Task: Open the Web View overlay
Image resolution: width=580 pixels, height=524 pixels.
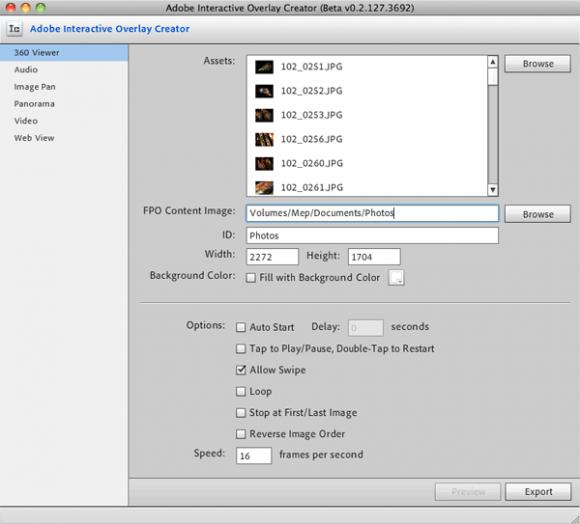Action: 64,138
